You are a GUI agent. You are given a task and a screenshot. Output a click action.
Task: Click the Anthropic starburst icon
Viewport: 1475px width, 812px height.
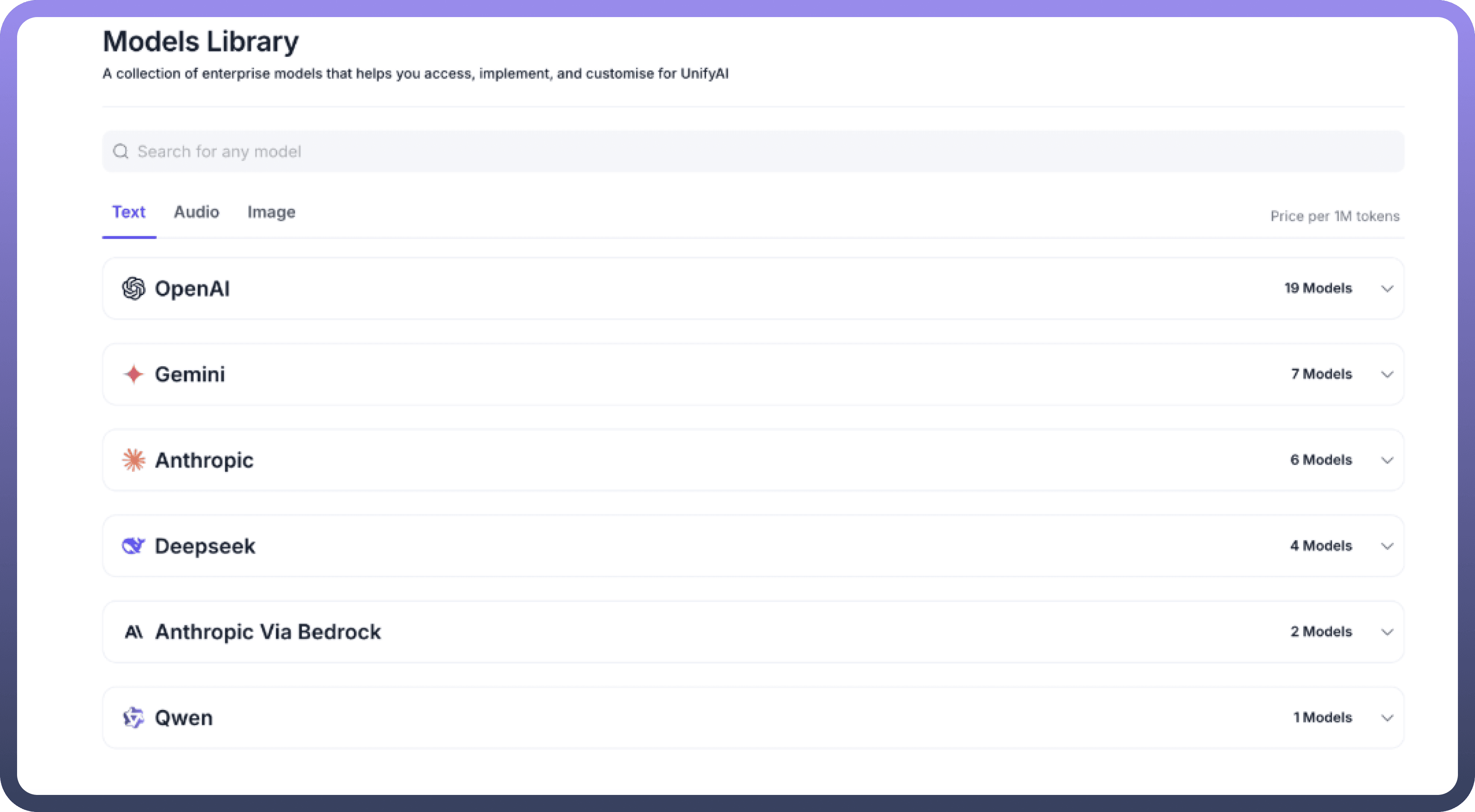coord(133,460)
